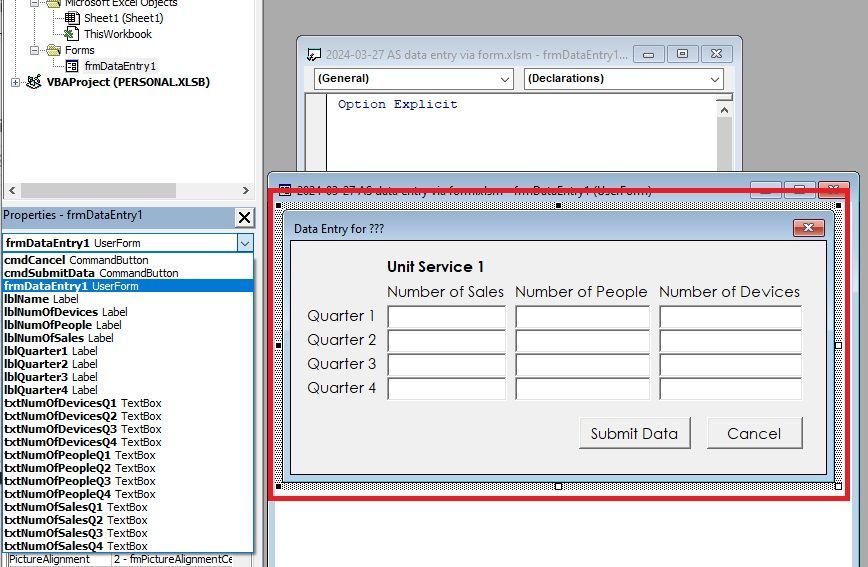The width and height of the screenshot is (868, 567).
Task: Choose txtNumOfPeopleQ2 TextBox from list
Action: click(x=128, y=468)
